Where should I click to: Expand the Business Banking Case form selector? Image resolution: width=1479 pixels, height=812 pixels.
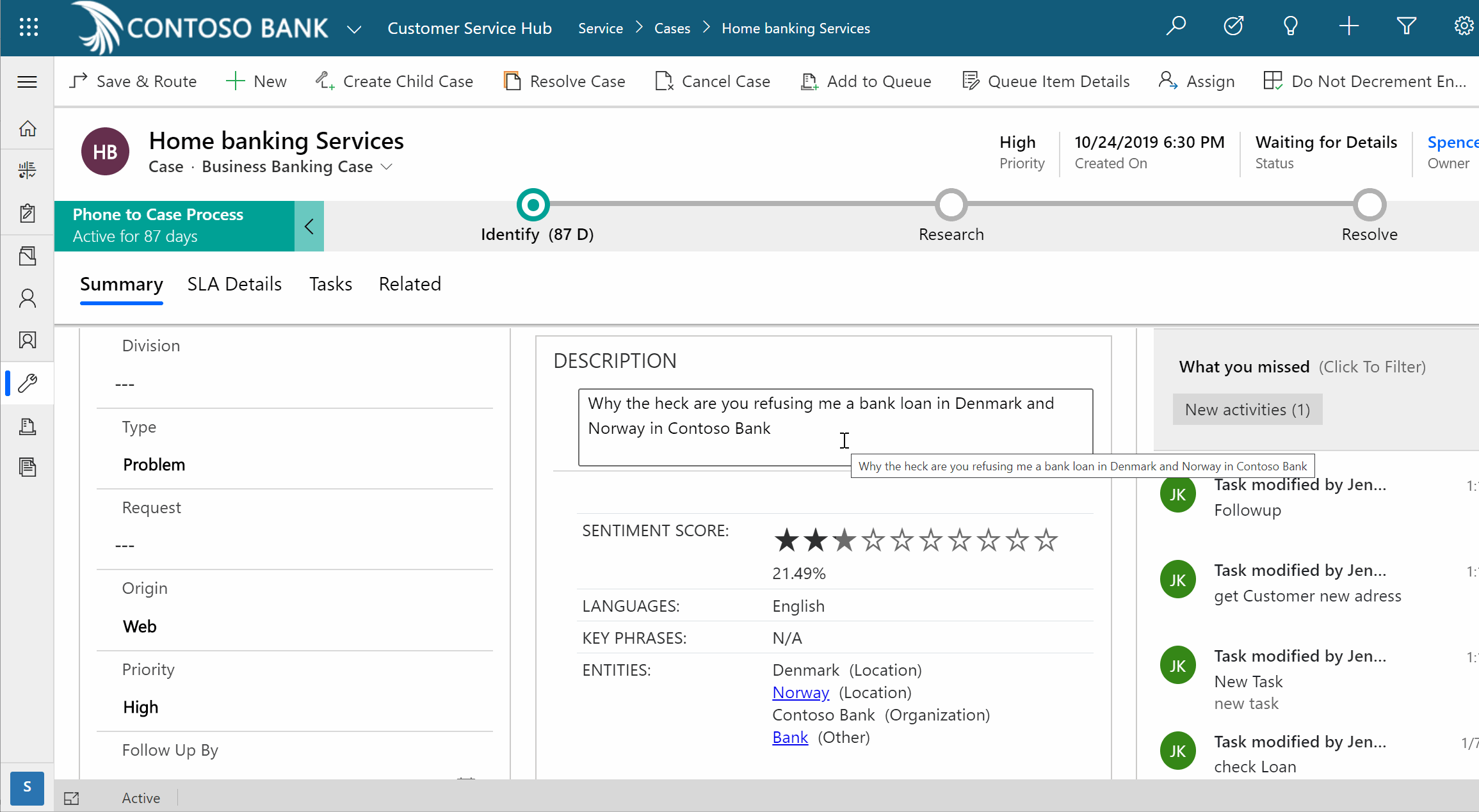386,166
